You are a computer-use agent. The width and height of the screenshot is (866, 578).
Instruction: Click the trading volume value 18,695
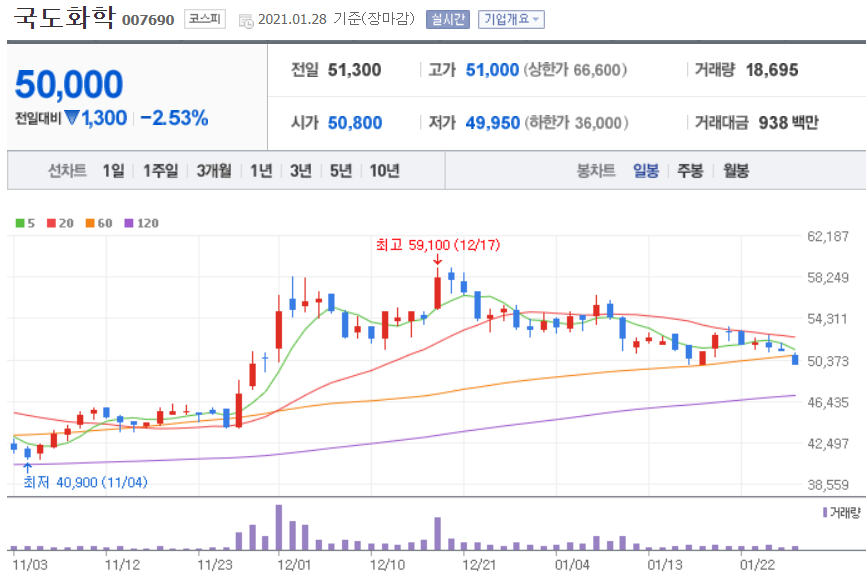(772, 70)
